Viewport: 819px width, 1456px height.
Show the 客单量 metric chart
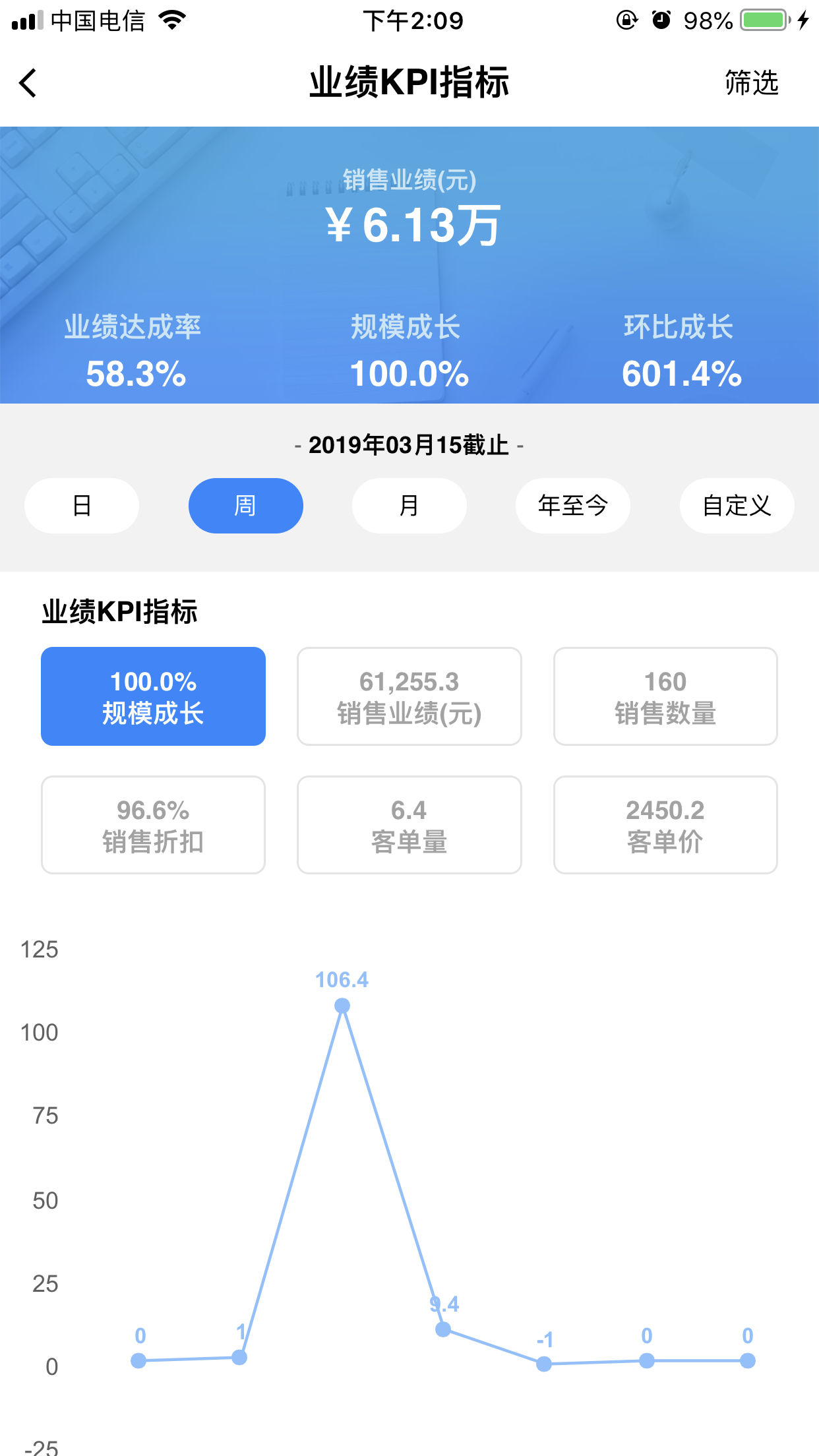tap(409, 825)
